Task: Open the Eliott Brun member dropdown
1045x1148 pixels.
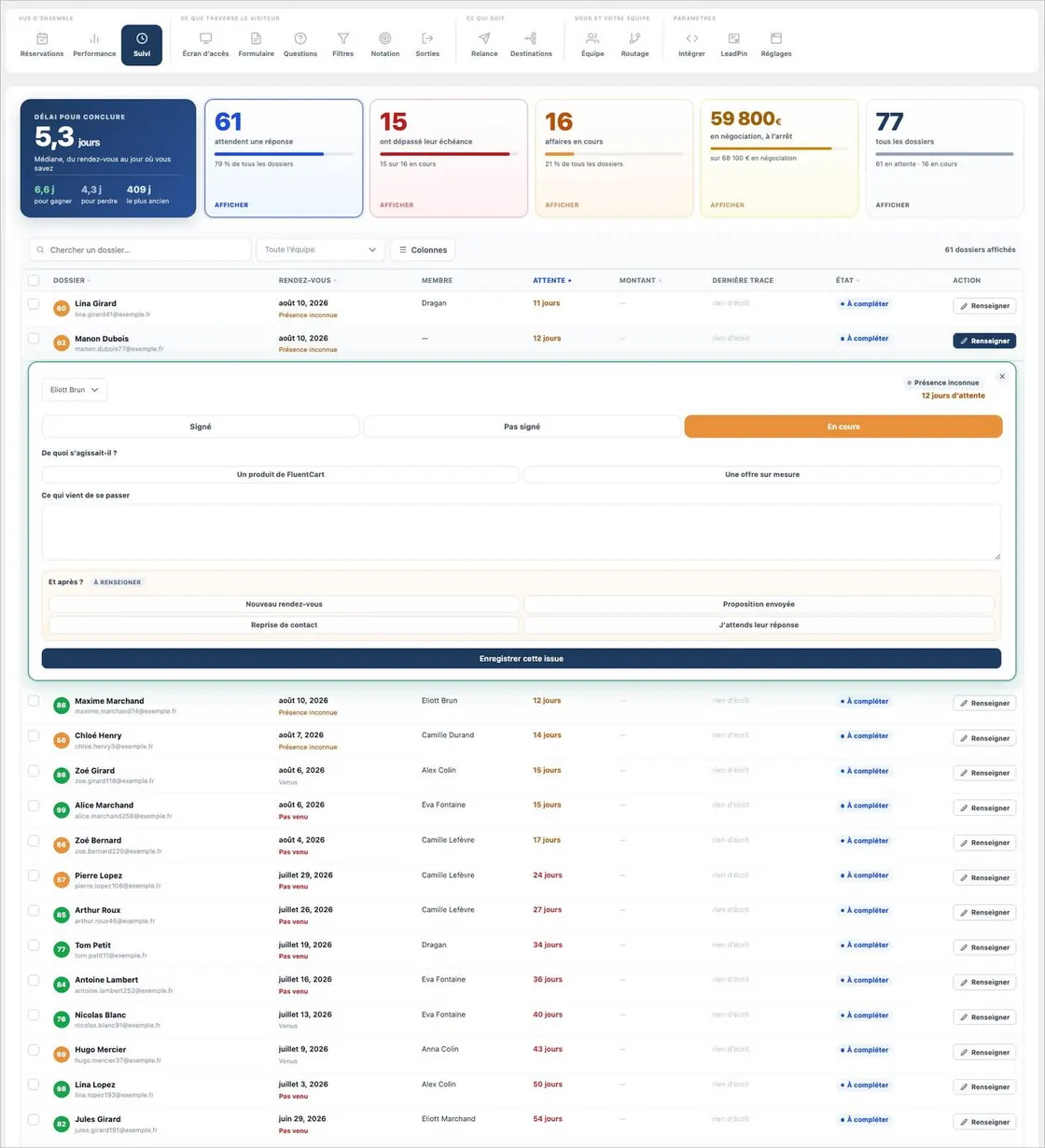Action: 75,390
